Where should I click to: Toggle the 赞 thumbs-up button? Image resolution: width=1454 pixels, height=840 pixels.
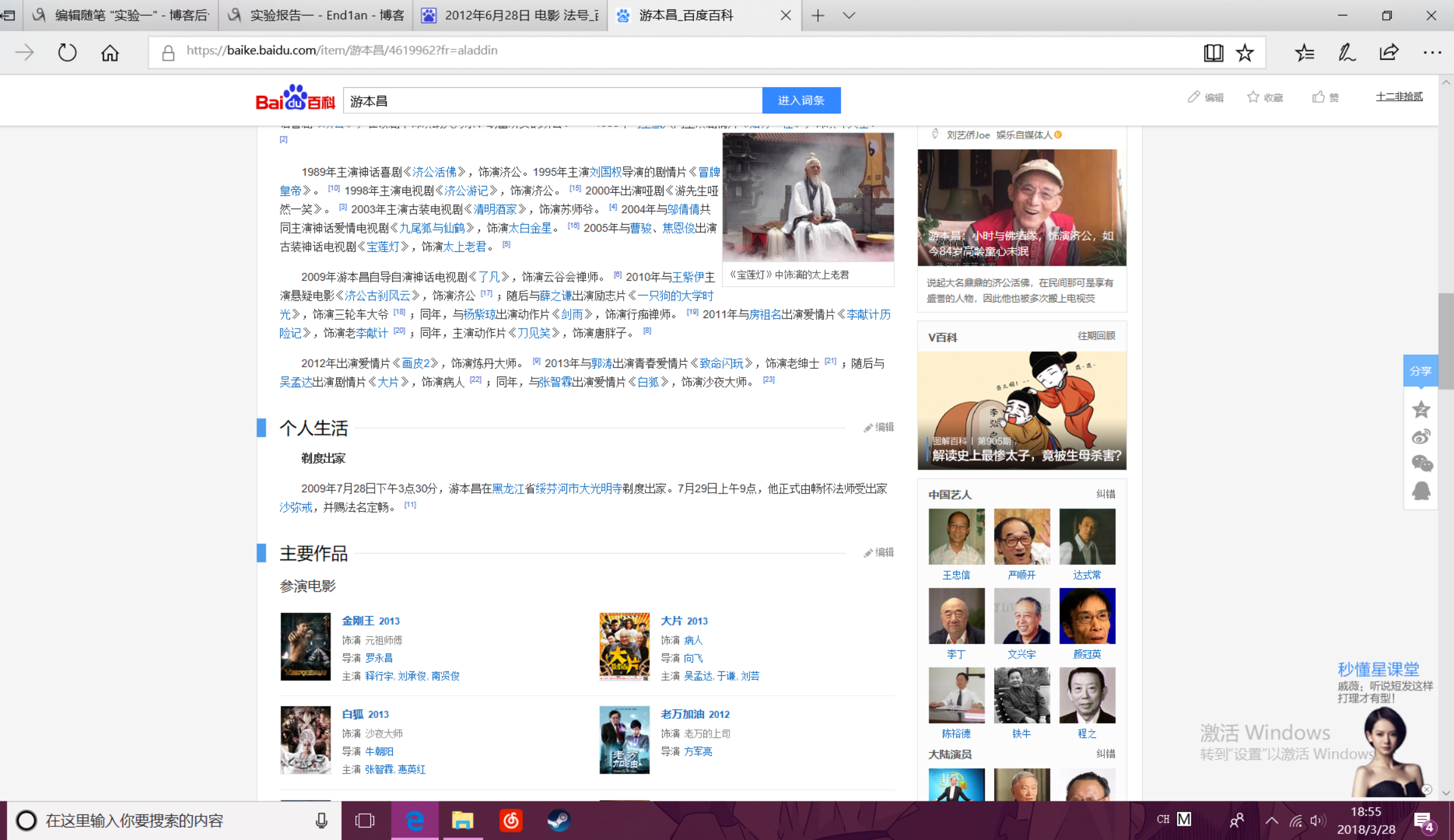(1325, 97)
